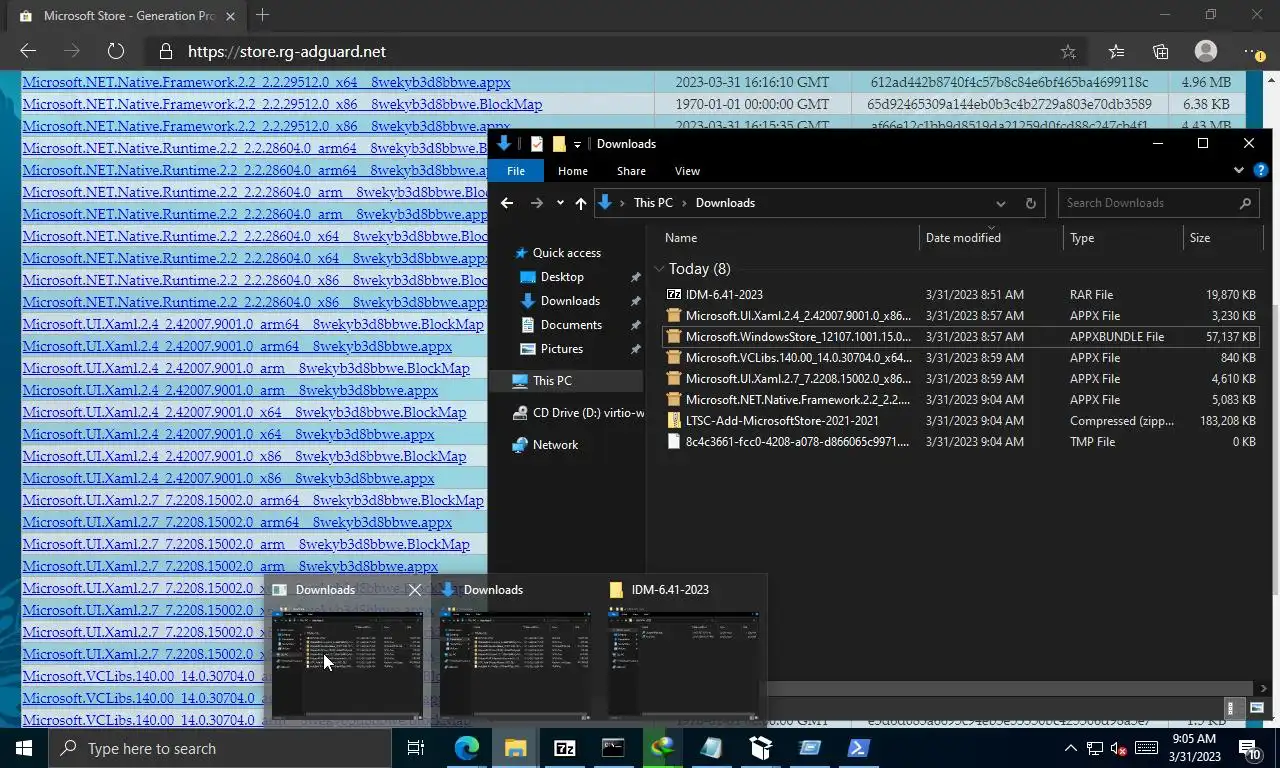Open address bar history dropdown

tap(1000, 203)
